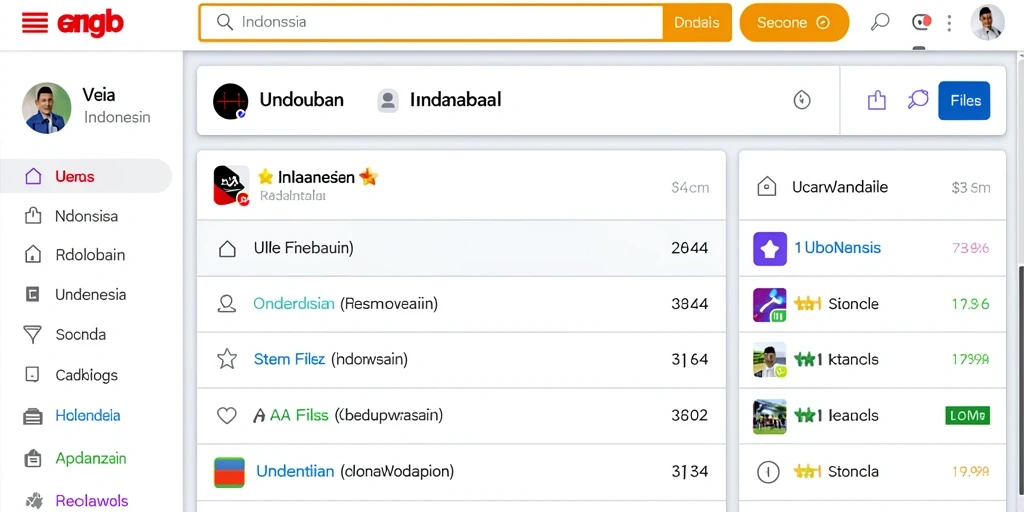Image resolution: width=1024 pixels, height=512 pixels.
Task: Click the Holendeia briefcase icon
Action: pos(33,416)
